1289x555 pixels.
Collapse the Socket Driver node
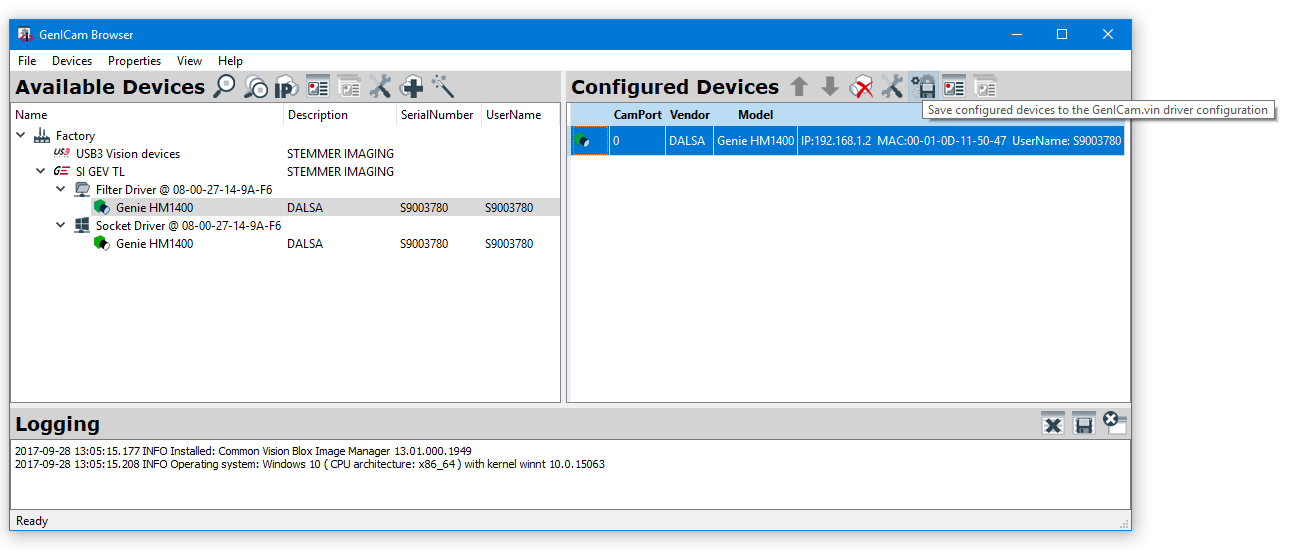pos(61,226)
